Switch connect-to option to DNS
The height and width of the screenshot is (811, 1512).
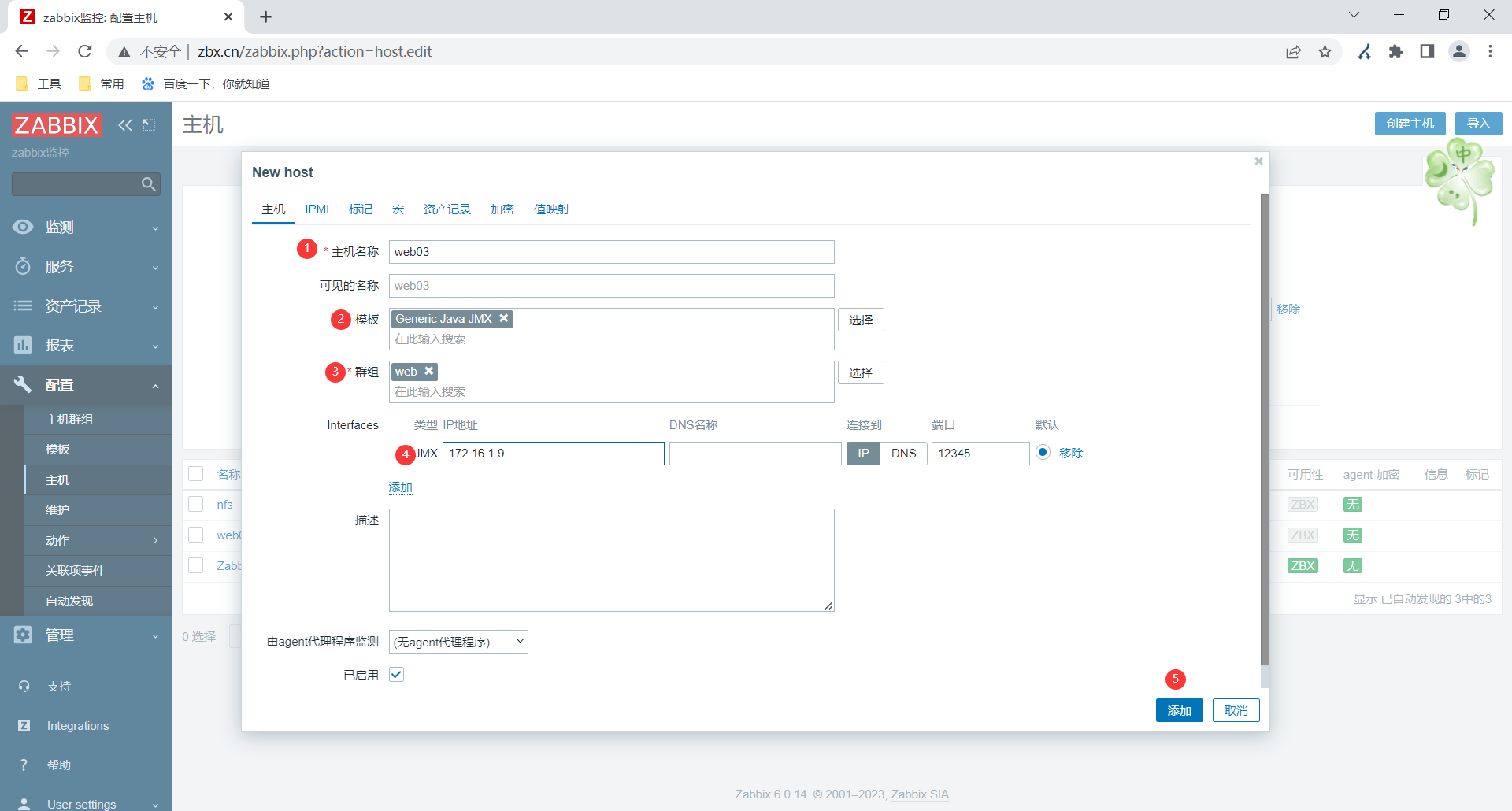(x=903, y=453)
